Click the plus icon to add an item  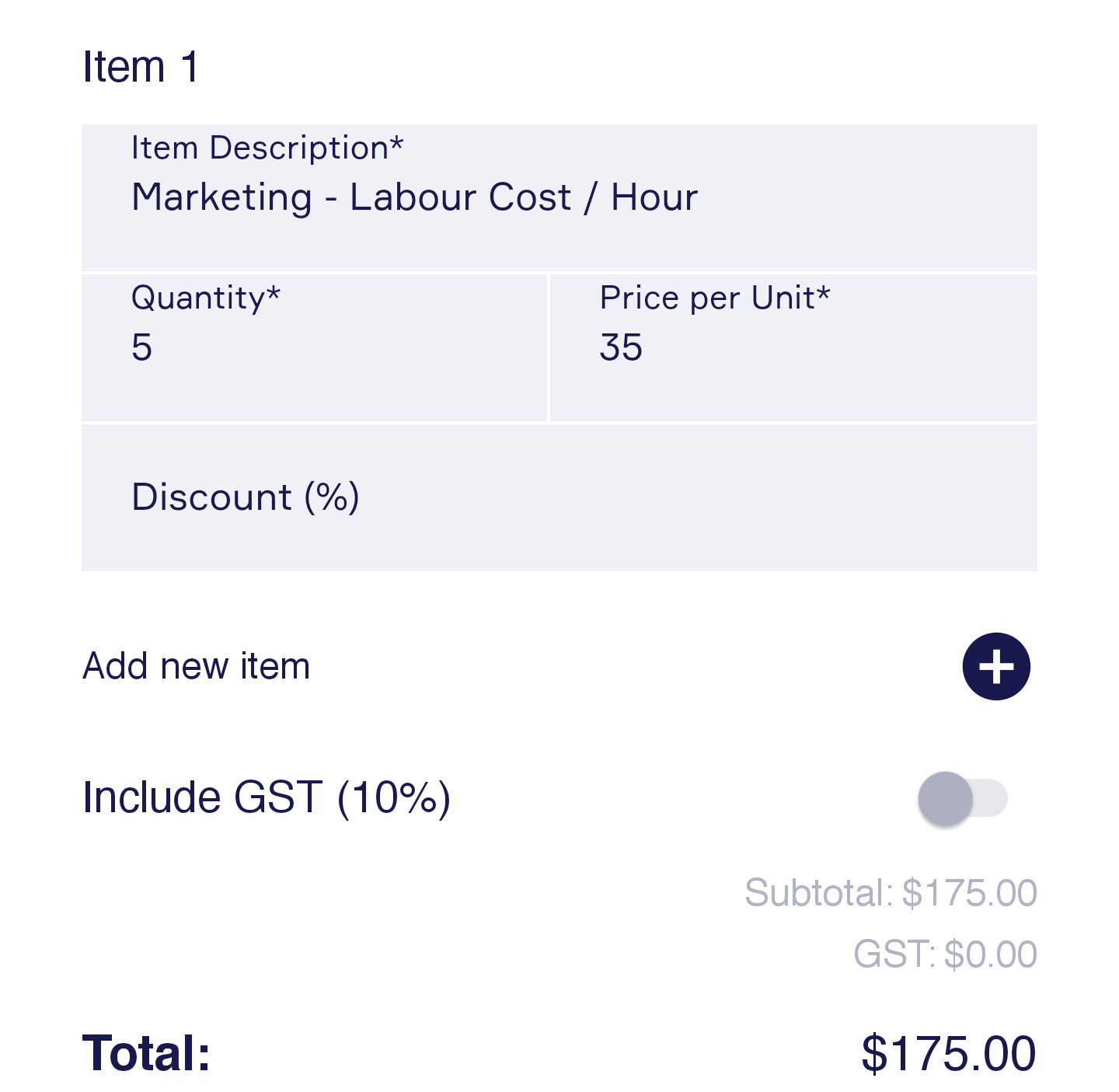point(995,666)
